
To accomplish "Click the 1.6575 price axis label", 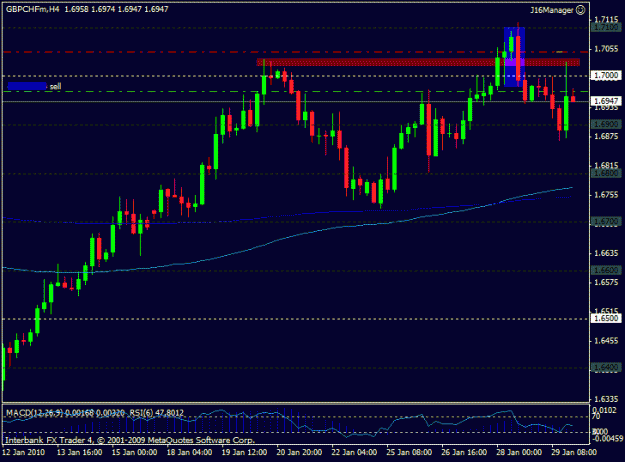I will (x=606, y=282).
